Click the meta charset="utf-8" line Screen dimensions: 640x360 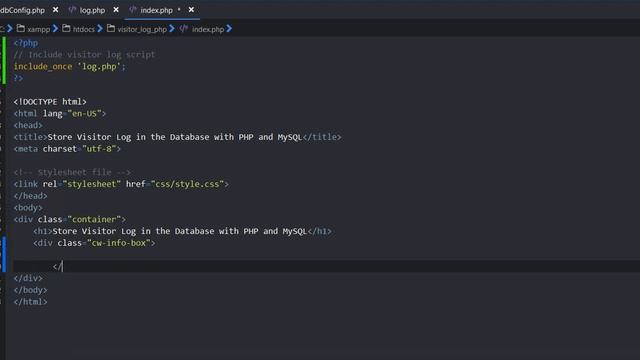(67, 149)
